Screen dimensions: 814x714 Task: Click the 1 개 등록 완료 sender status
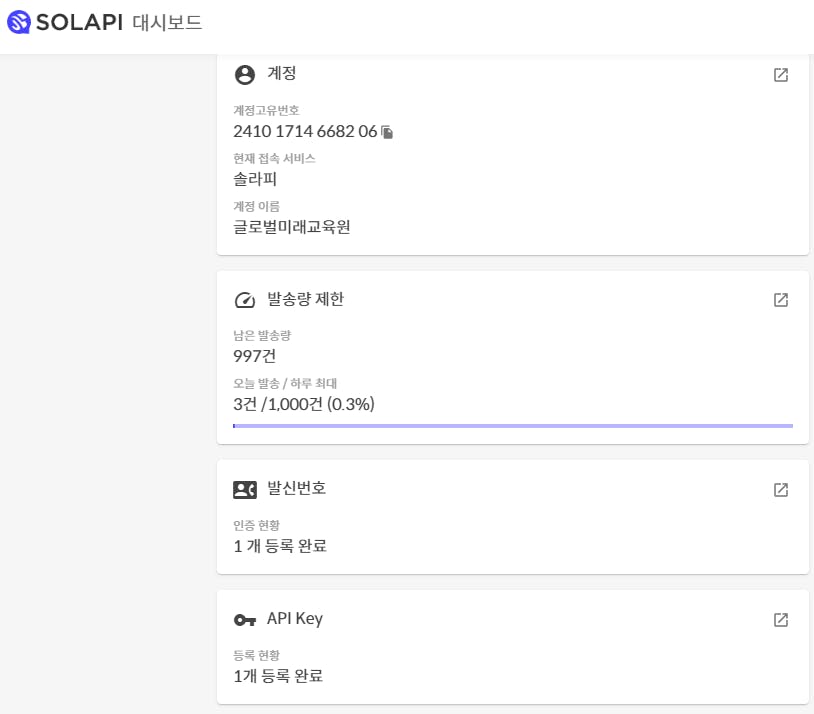coord(280,546)
